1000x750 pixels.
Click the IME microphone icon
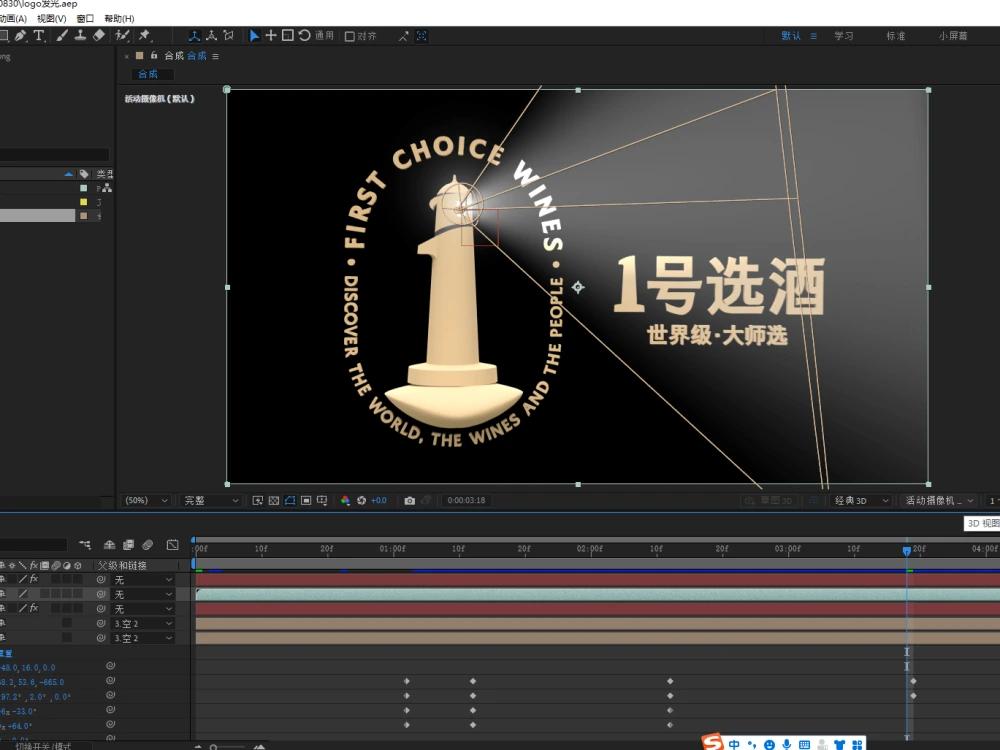(787, 744)
